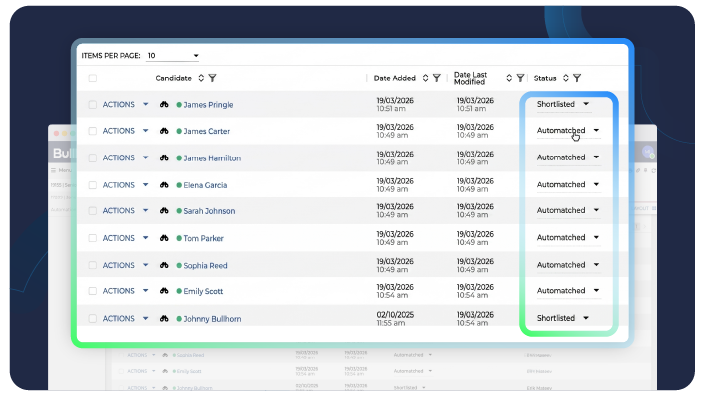Image resolution: width=705 pixels, height=396 pixels.
Task: Select James Carter row checkbox
Action: tap(93, 131)
